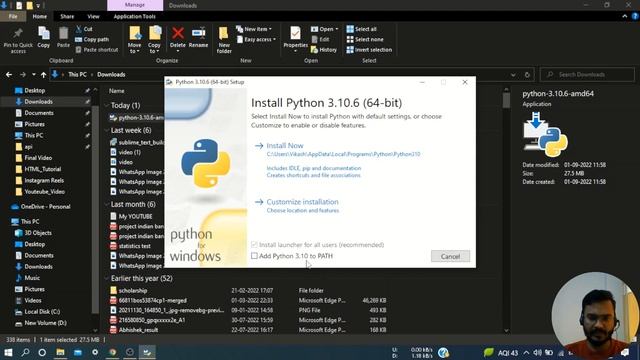Select 3D Objects in sidebar

tap(38, 233)
